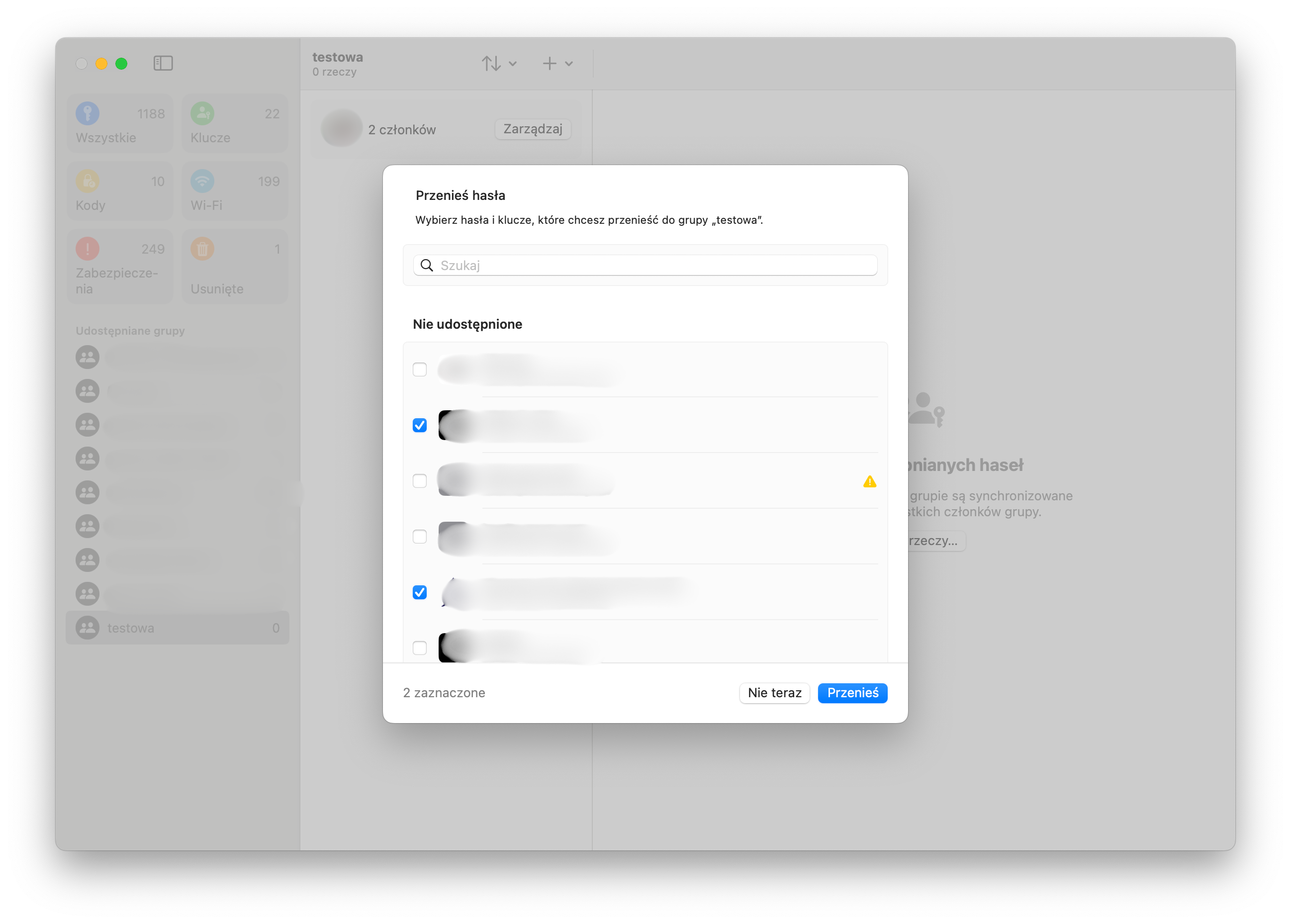The width and height of the screenshot is (1291, 924).
Task: Click the Klucze passkeys icon
Action: (x=202, y=113)
